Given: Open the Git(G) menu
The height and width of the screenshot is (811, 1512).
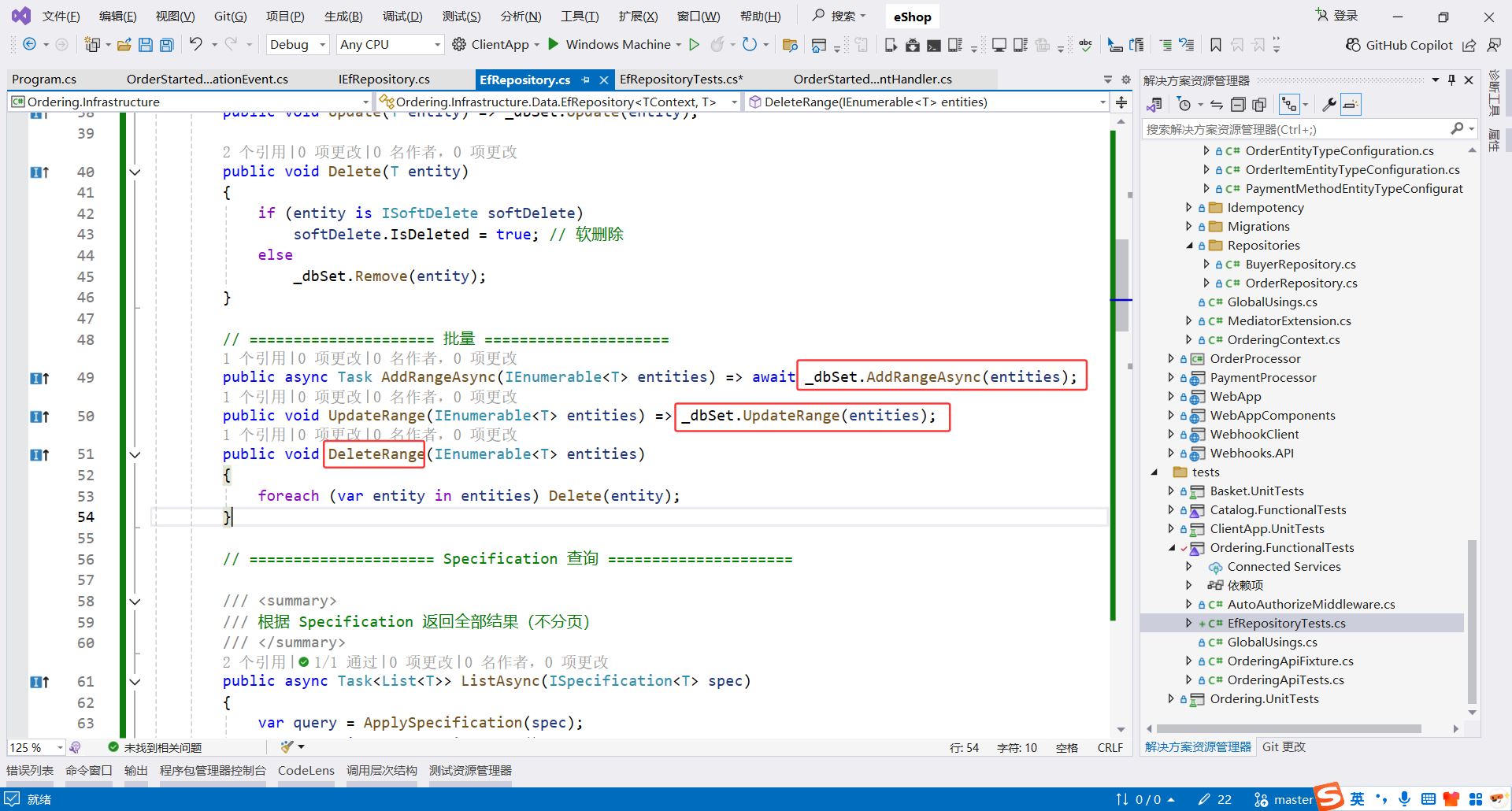Looking at the screenshot, I should point(230,17).
